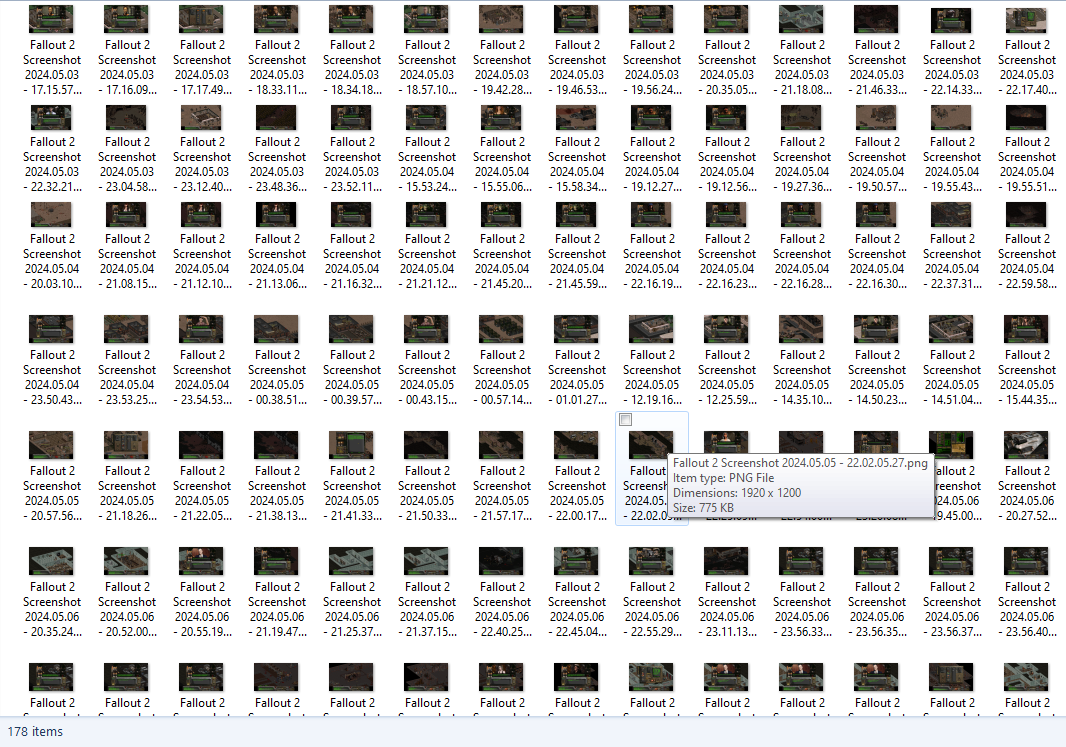Select thumbnail of screenshot 2024.05.03 - 18.34.18
This screenshot has width=1066, height=747.
pyautogui.click(x=351, y=19)
